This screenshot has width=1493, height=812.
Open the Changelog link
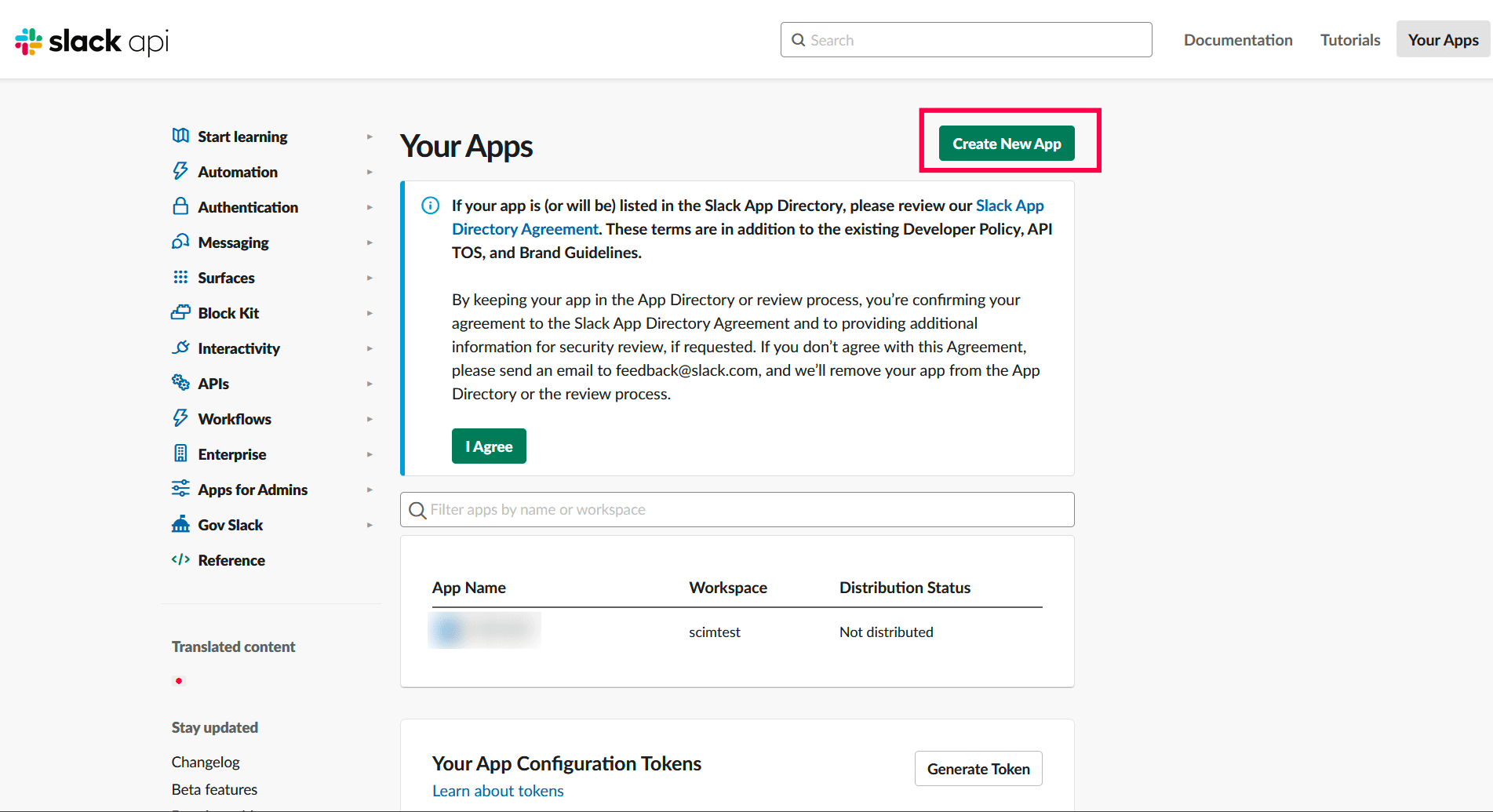coord(206,762)
